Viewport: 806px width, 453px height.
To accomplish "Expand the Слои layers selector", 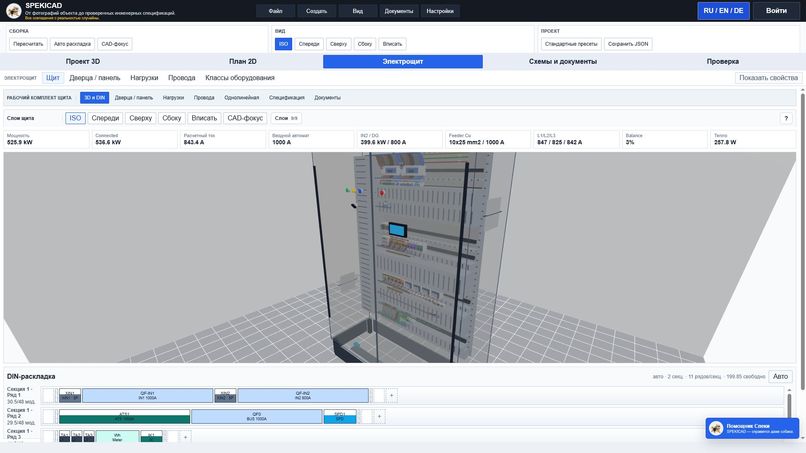I will point(286,118).
